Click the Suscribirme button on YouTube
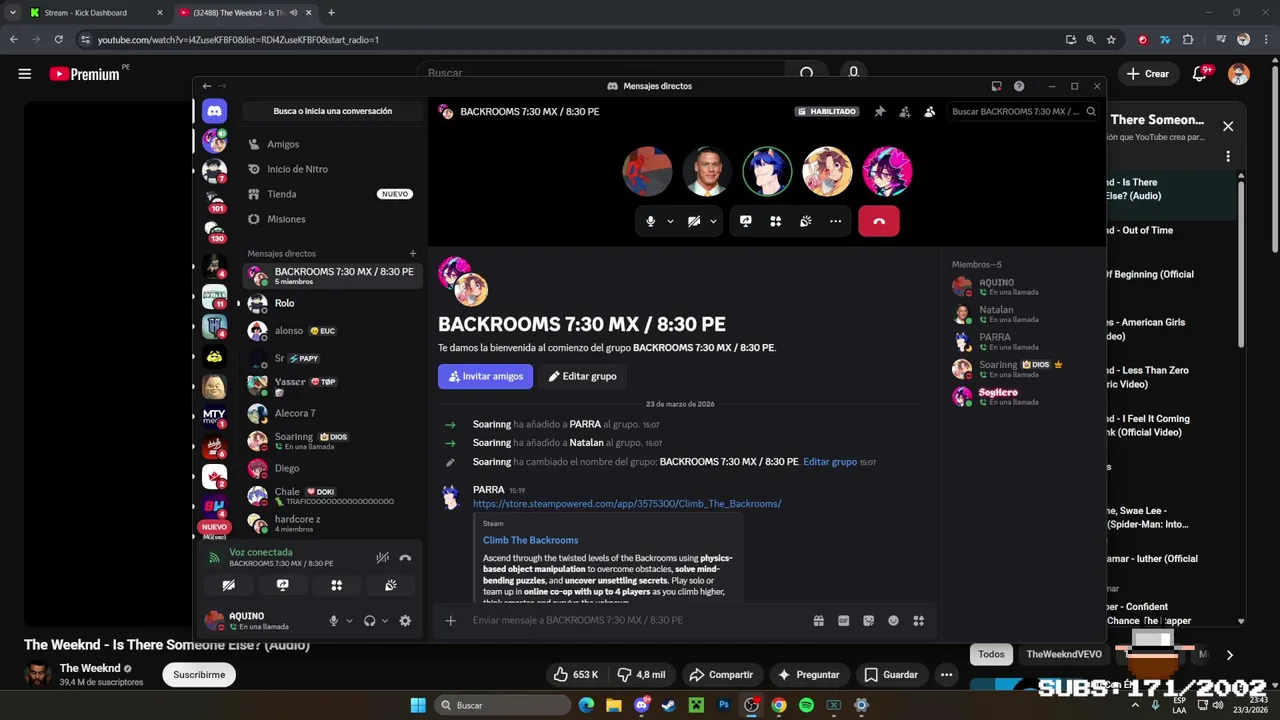1280x720 pixels. coord(199,675)
